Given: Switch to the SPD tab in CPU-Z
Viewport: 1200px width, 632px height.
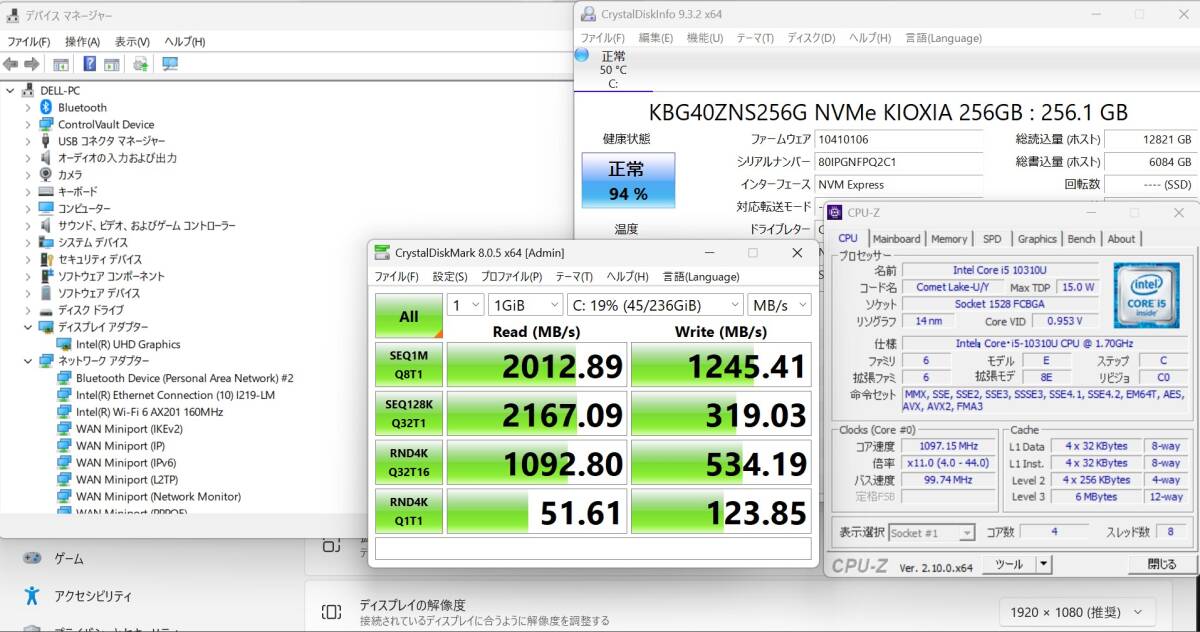Looking at the screenshot, I should [x=992, y=239].
